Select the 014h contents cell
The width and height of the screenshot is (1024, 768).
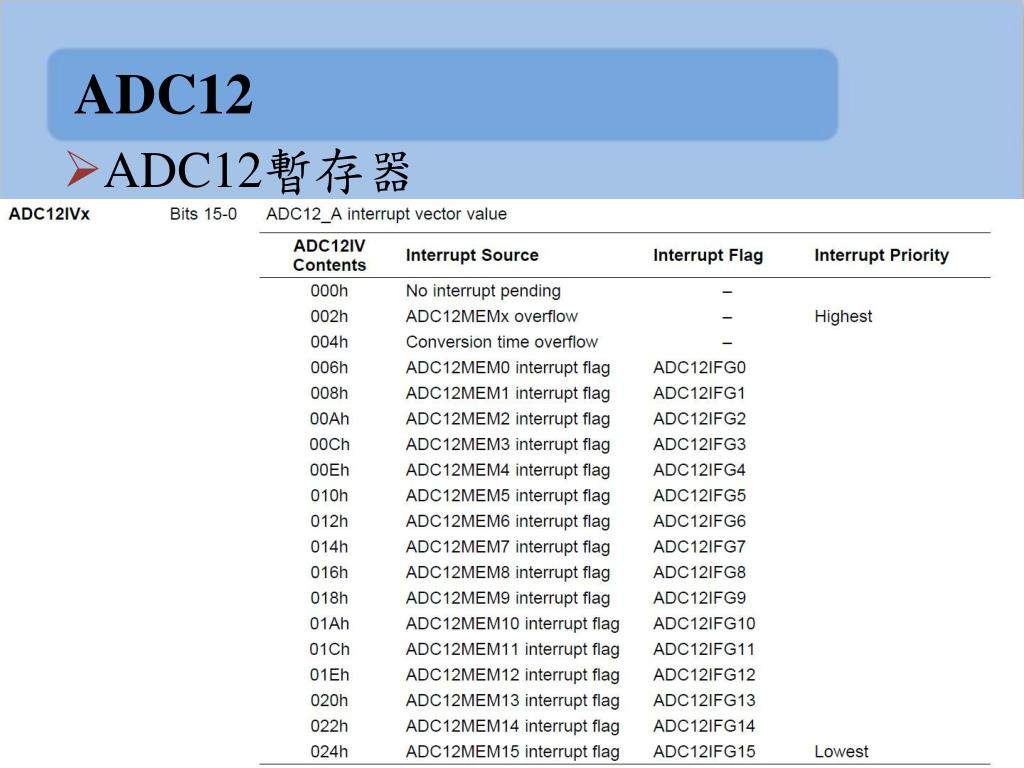click(329, 547)
